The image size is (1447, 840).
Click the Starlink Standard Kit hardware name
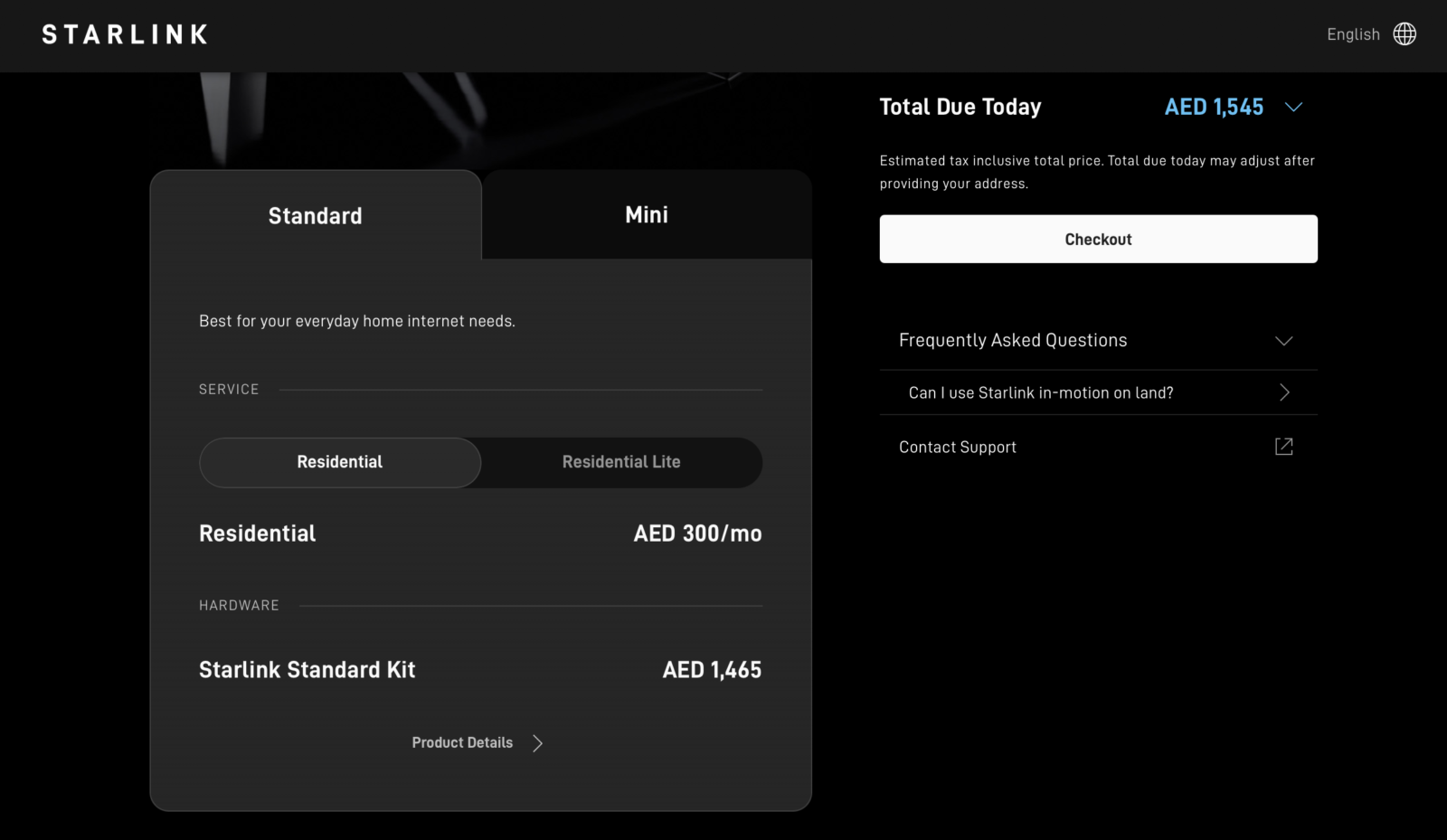click(x=307, y=670)
